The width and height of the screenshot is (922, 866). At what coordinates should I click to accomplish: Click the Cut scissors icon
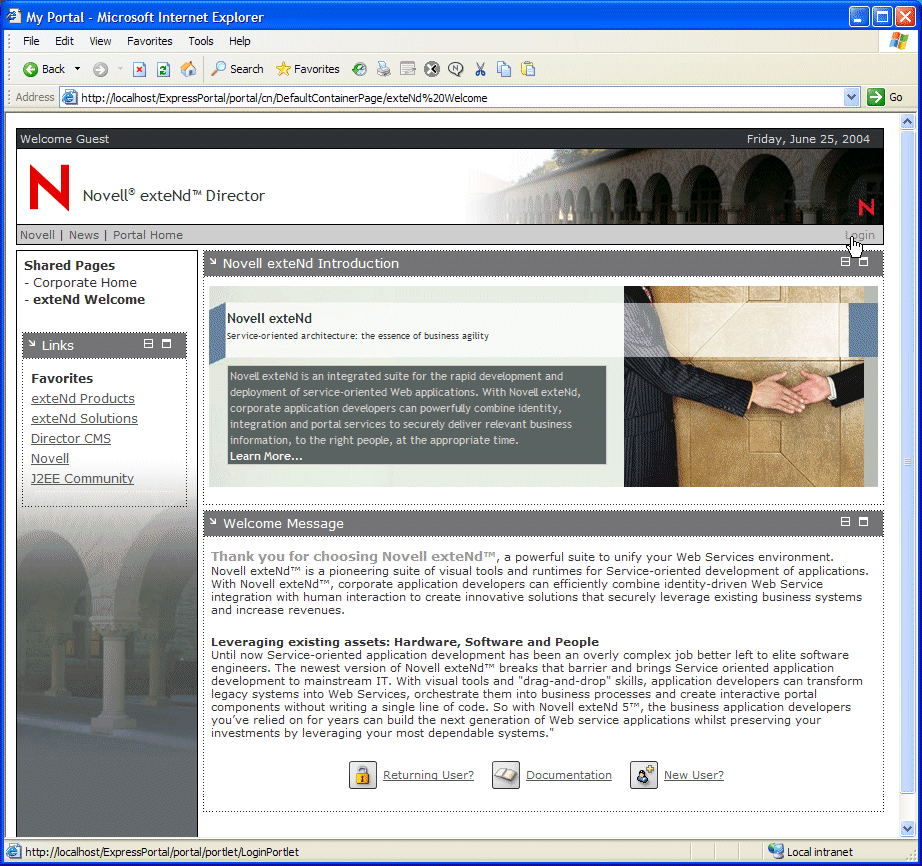pos(480,69)
